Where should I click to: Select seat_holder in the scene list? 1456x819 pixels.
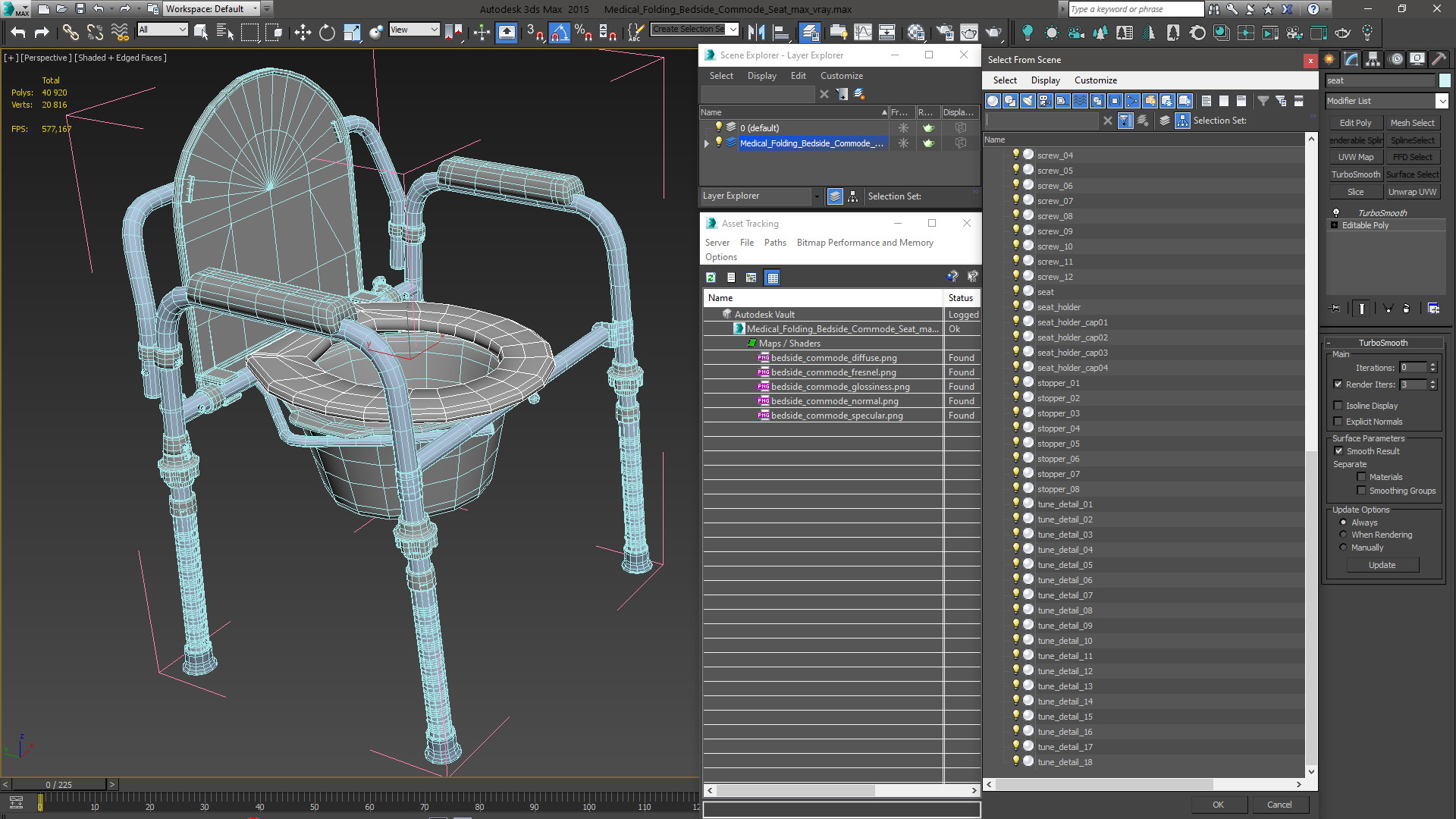coord(1059,307)
